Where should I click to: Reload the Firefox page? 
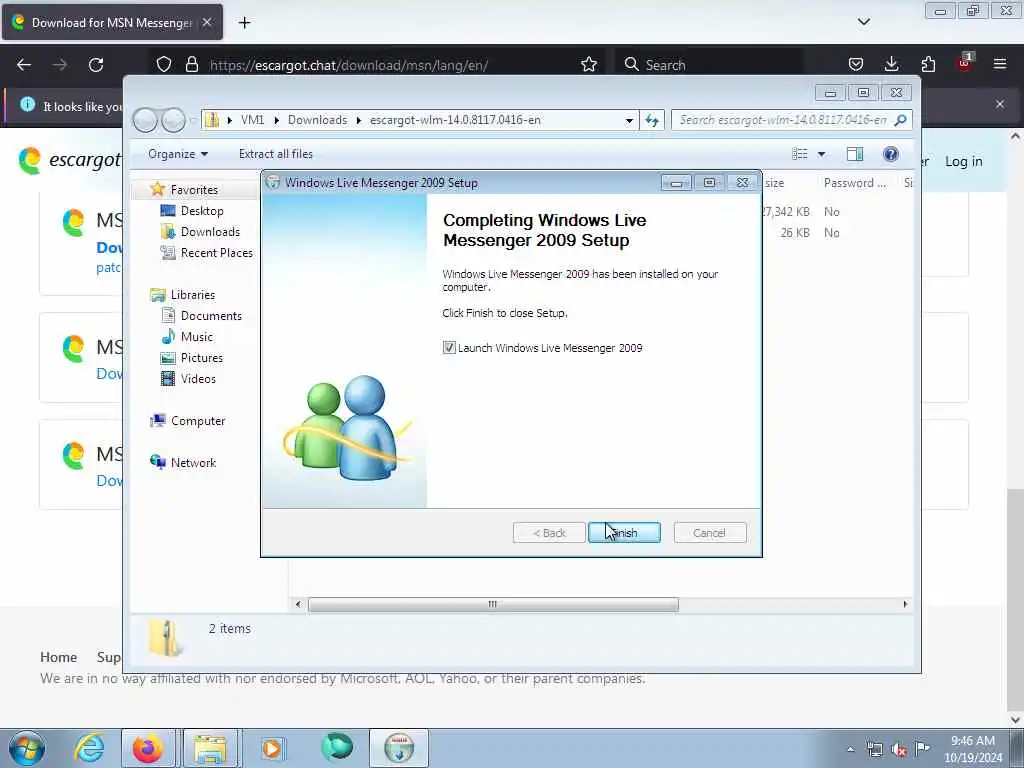pyautogui.click(x=96, y=65)
